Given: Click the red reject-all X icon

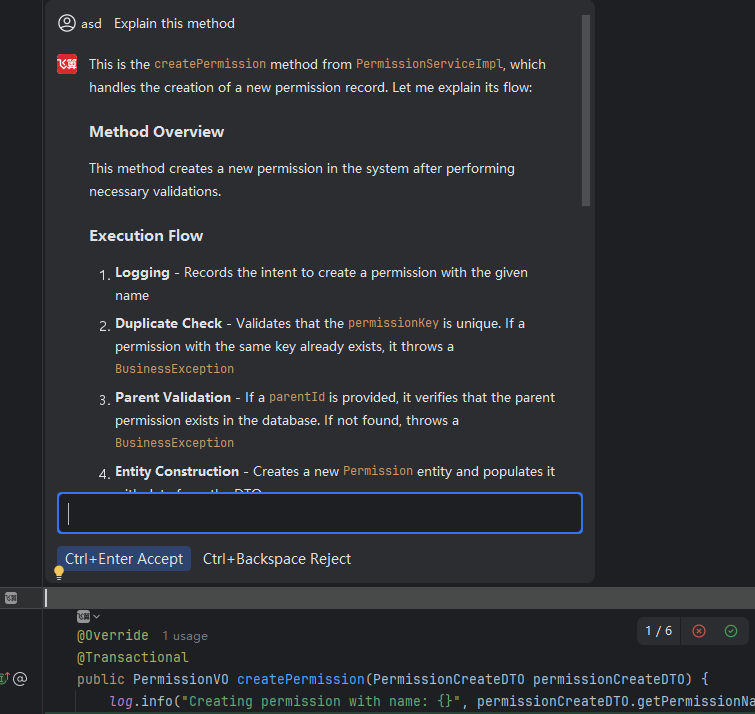Looking at the screenshot, I should pos(699,631).
